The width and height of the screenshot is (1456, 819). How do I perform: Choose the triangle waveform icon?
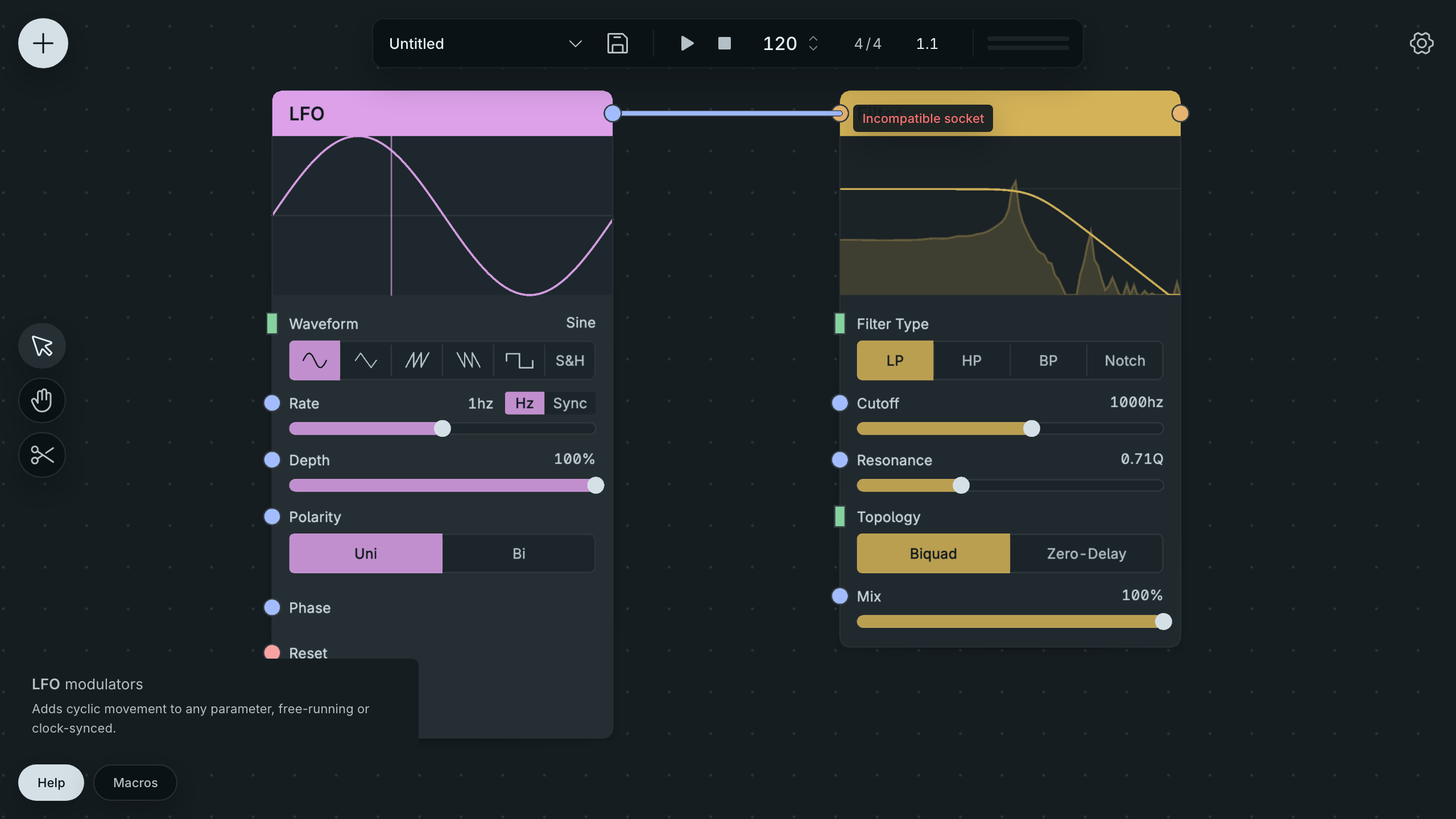[366, 360]
